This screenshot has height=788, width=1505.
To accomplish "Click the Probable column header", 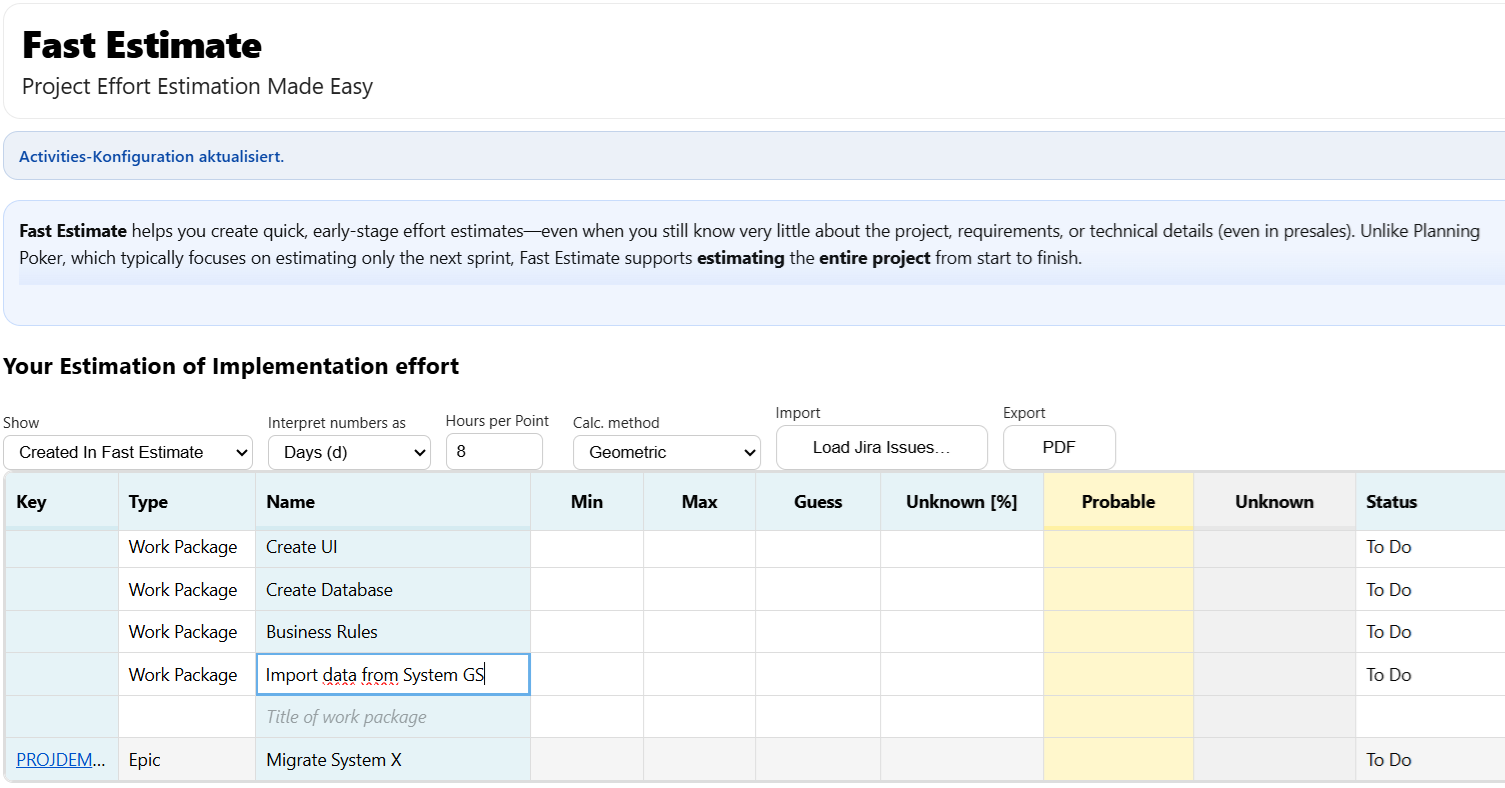I will click(x=1117, y=501).
